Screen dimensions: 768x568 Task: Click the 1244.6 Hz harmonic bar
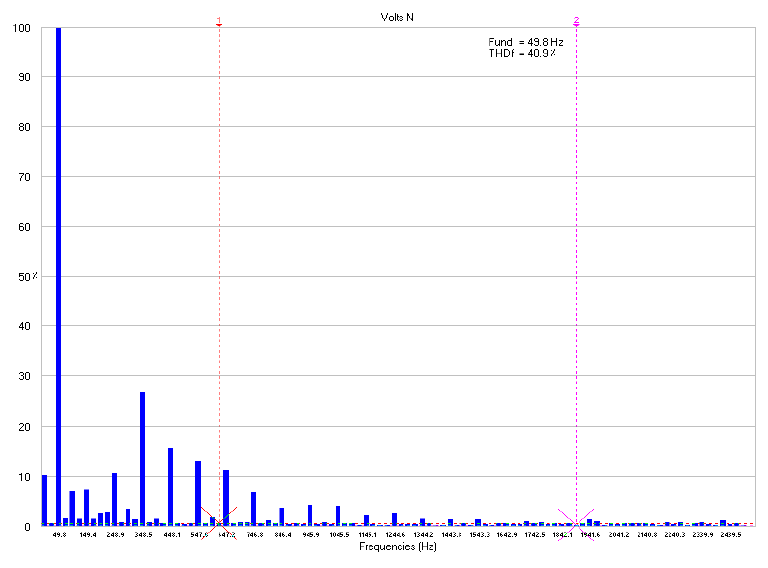394,518
